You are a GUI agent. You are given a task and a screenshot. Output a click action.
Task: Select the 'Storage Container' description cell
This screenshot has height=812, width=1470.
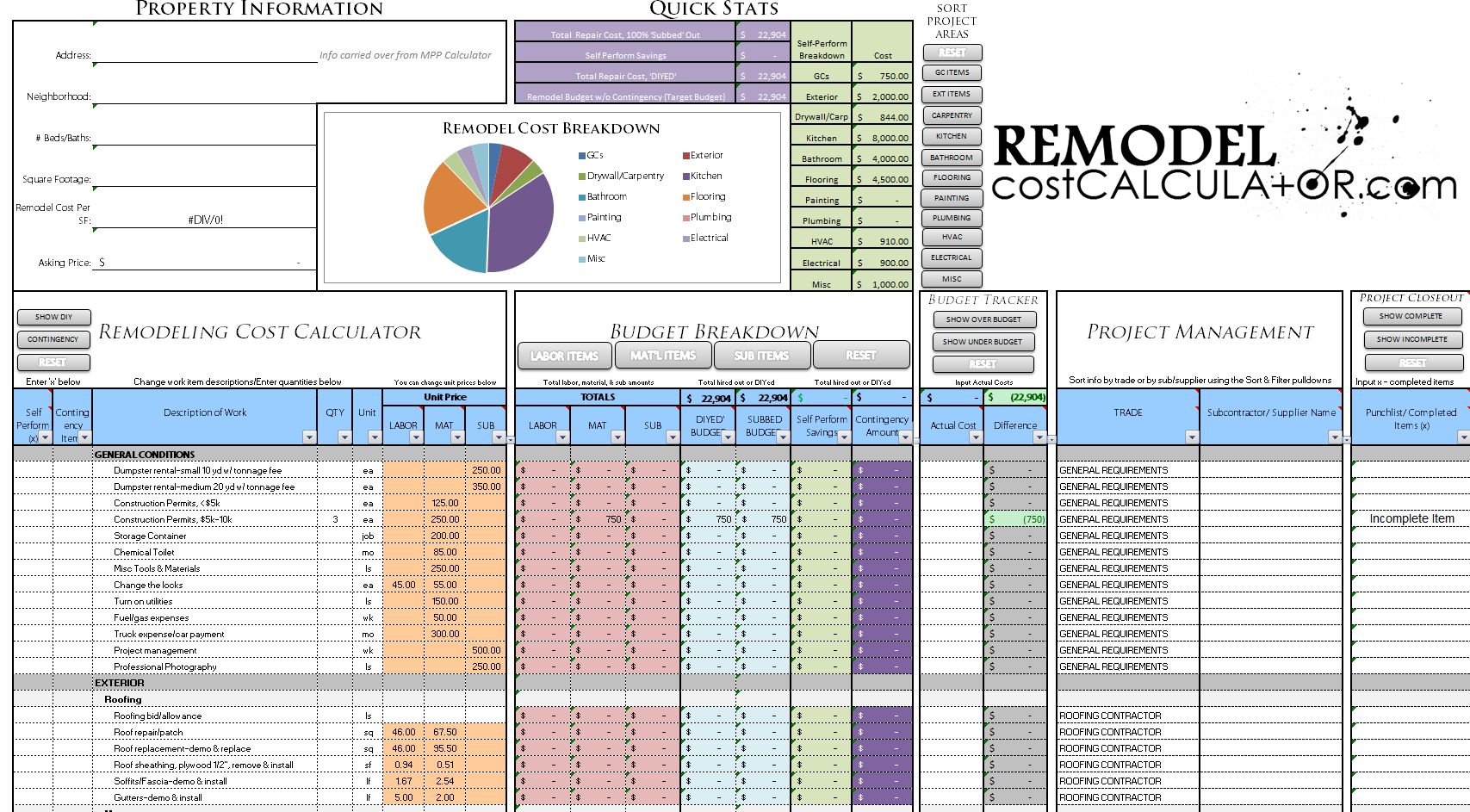point(205,536)
